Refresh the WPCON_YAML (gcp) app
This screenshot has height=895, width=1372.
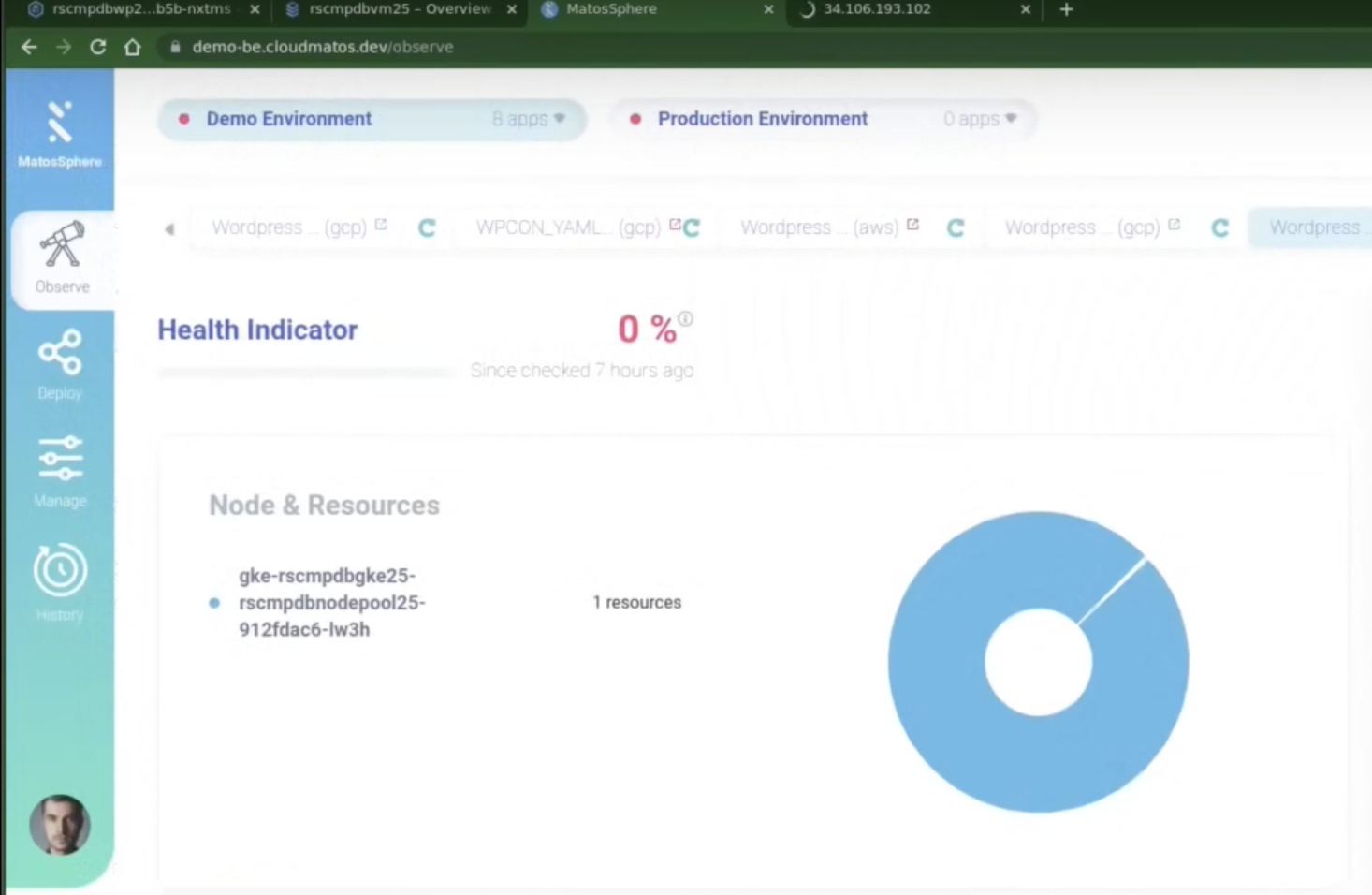coord(692,227)
